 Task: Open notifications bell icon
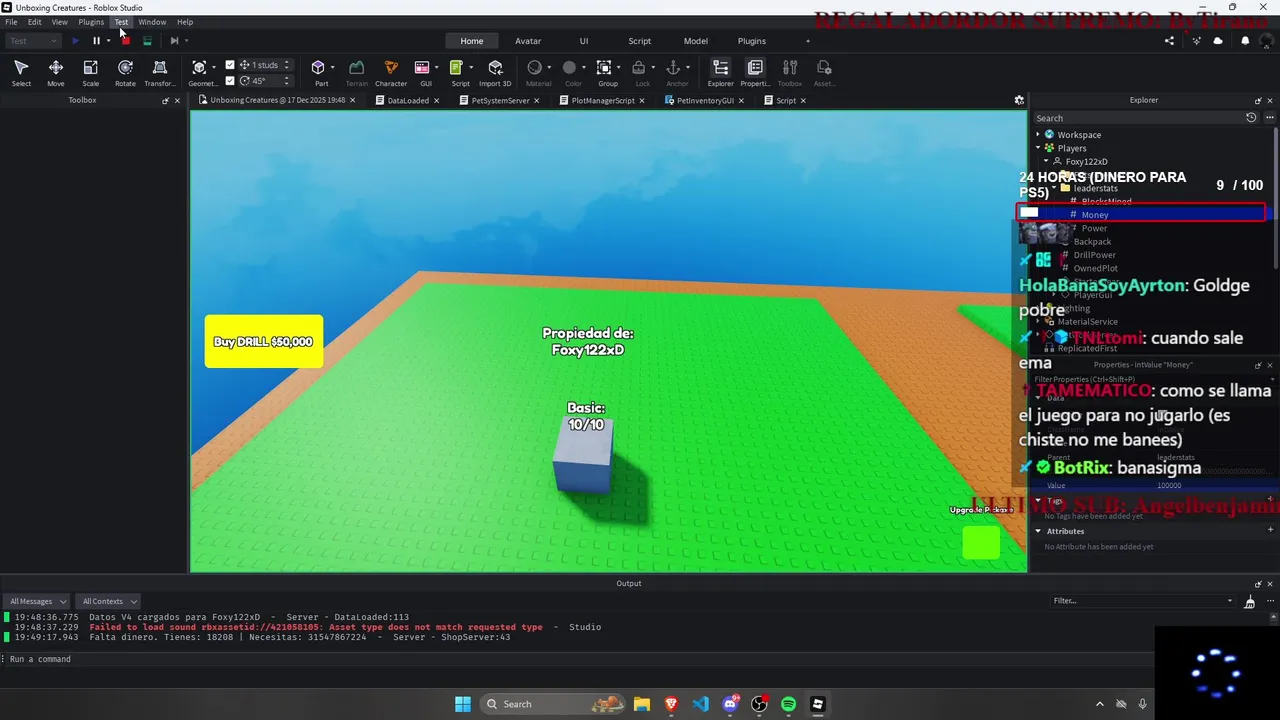point(1245,41)
